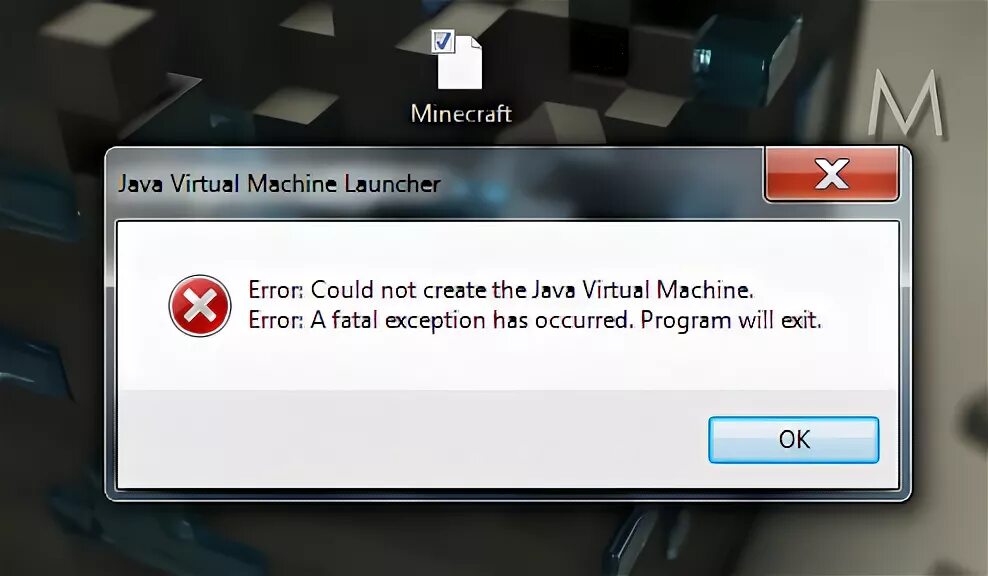The width and height of the screenshot is (988, 576).
Task: Click the Java Virtual Machine Launcher title text
Action: (x=279, y=184)
